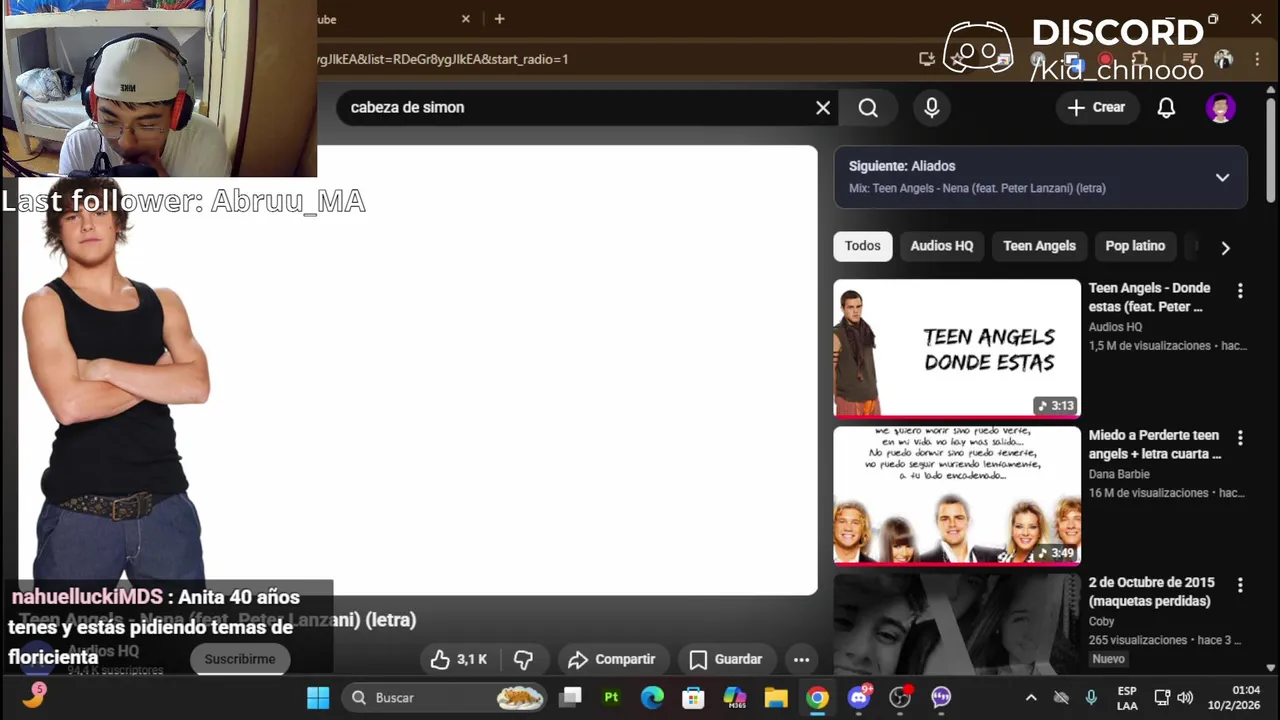1280x720 pixels.
Task: Click the taskbar Buscar search box
Action: click(445, 697)
